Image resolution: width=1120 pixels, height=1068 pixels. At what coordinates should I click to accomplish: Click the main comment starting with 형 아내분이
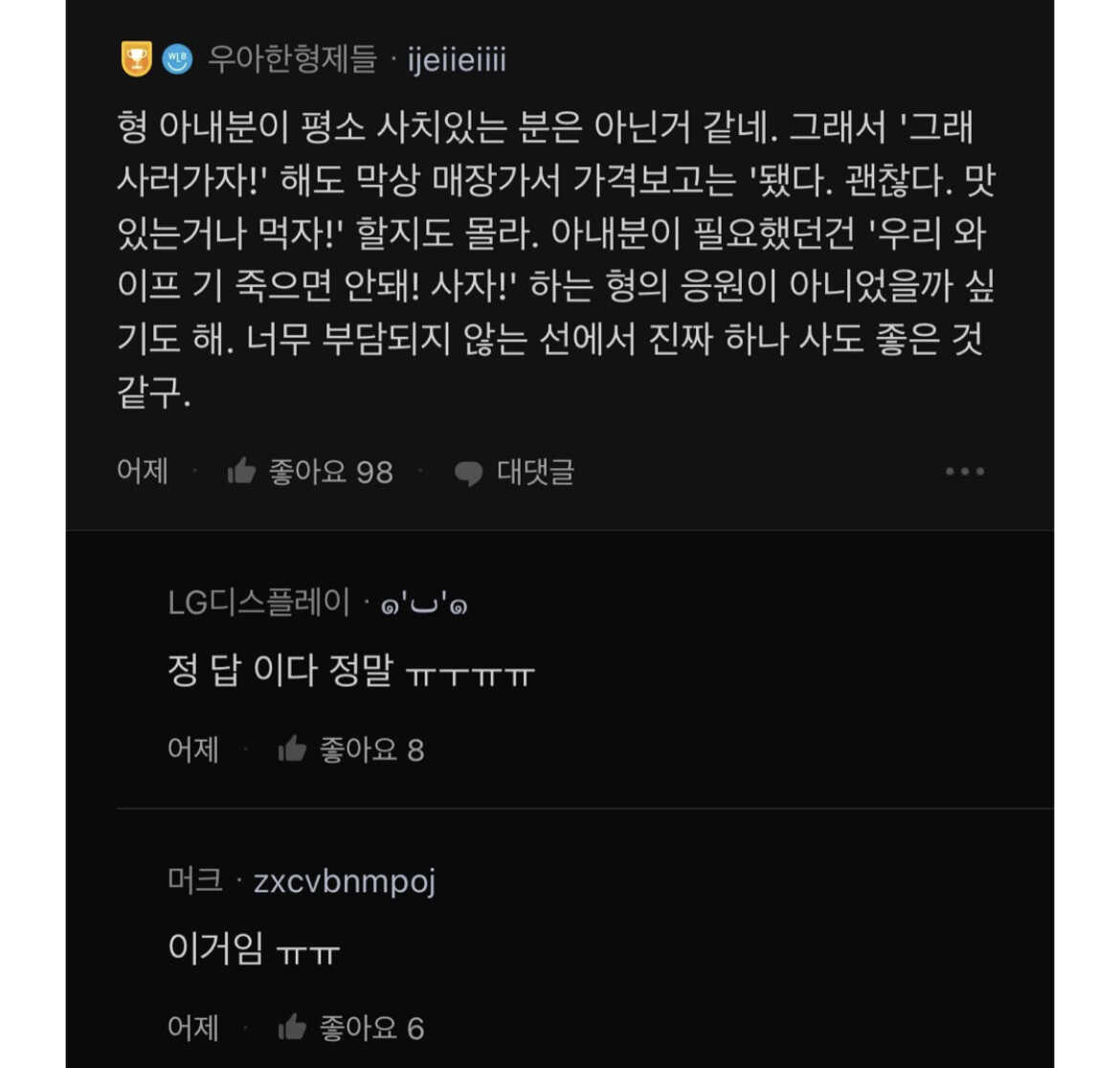[x=555, y=258]
